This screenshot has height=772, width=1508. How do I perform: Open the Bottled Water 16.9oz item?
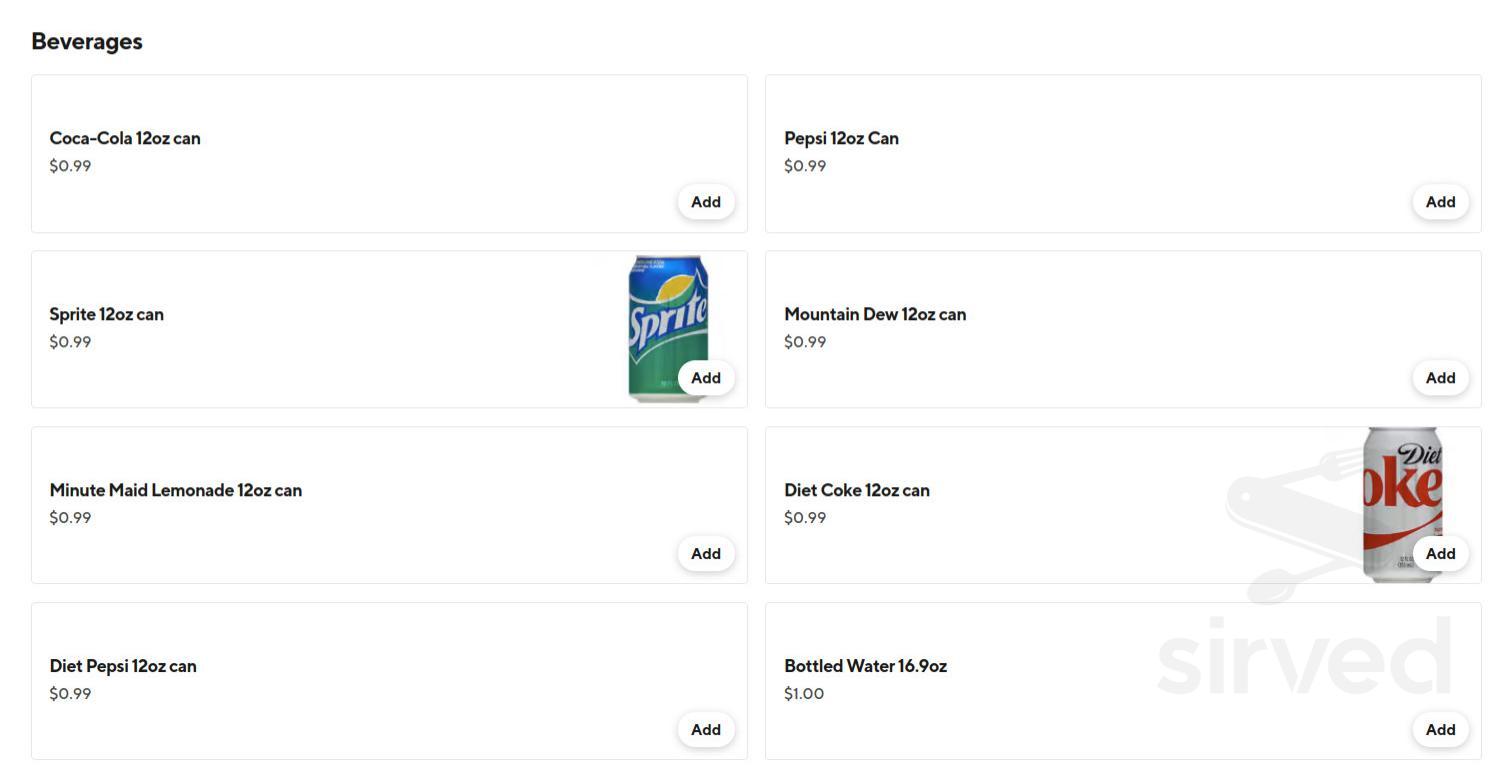click(x=865, y=665)
